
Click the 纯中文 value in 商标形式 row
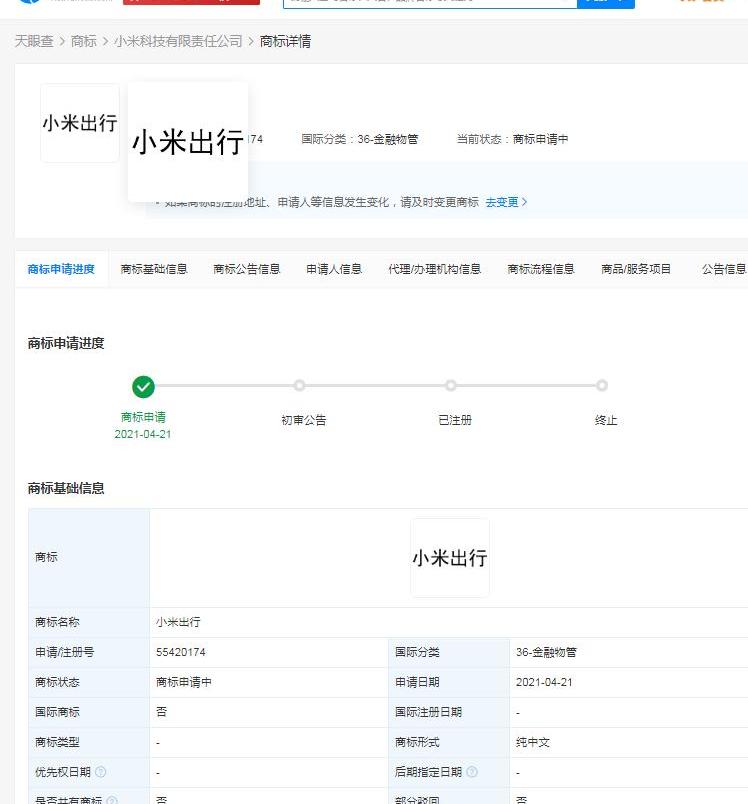click(533, 742)
